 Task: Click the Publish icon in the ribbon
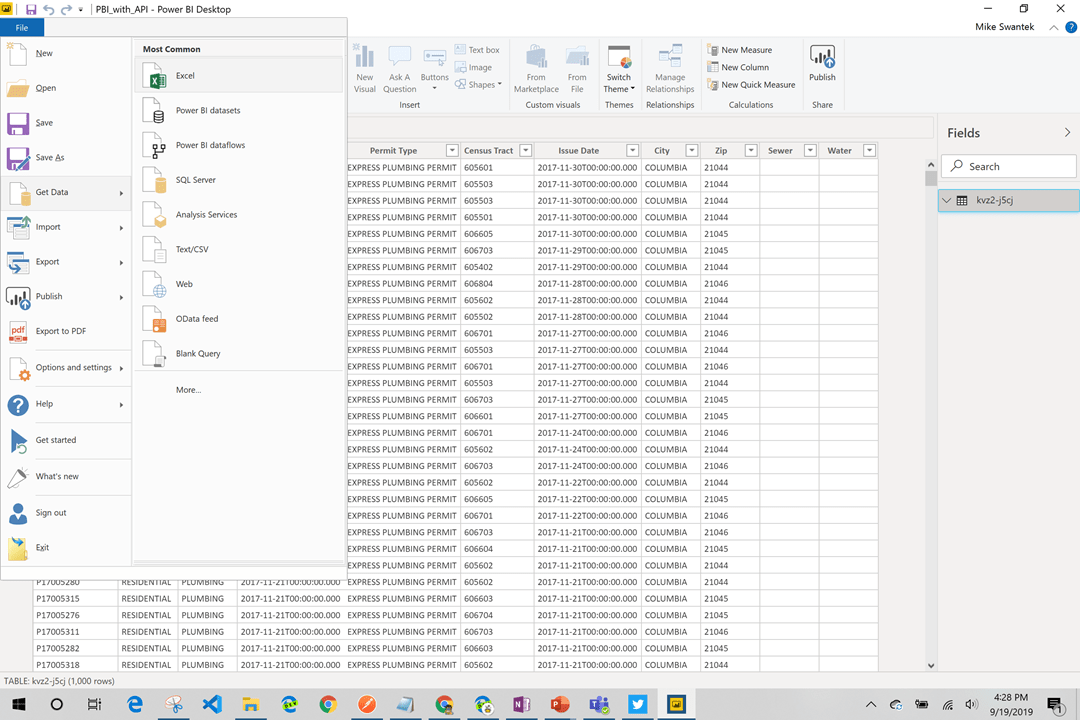(822, 62)
